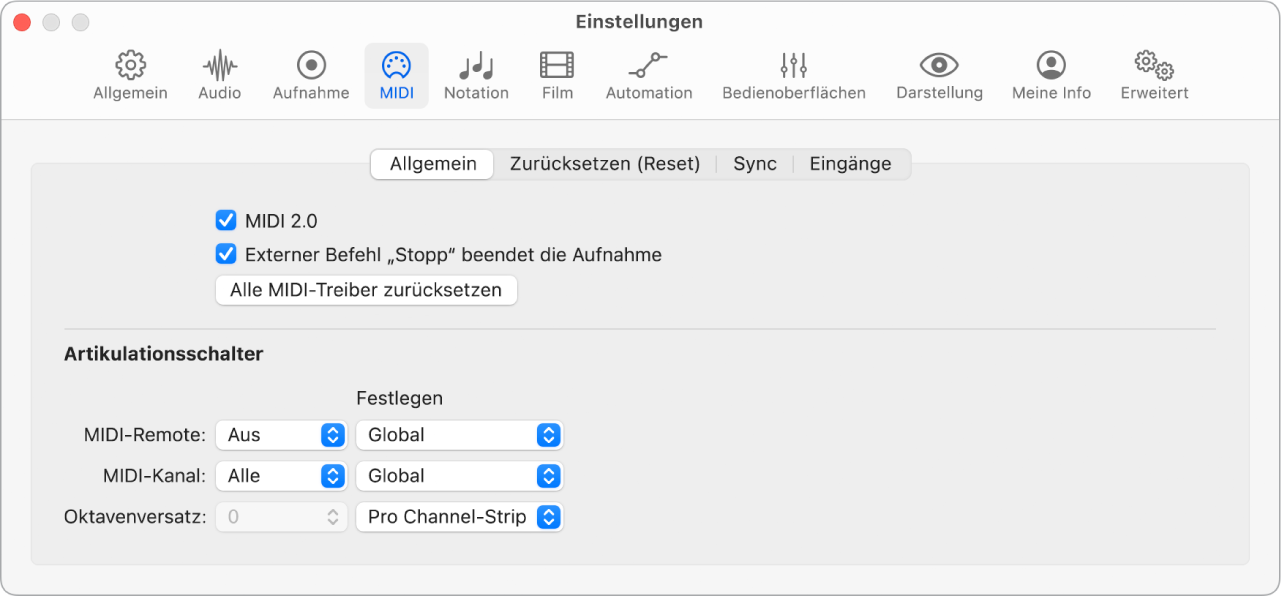Open the Aufnahme settings pane
1282x596 pixels.
pos(311,76)
